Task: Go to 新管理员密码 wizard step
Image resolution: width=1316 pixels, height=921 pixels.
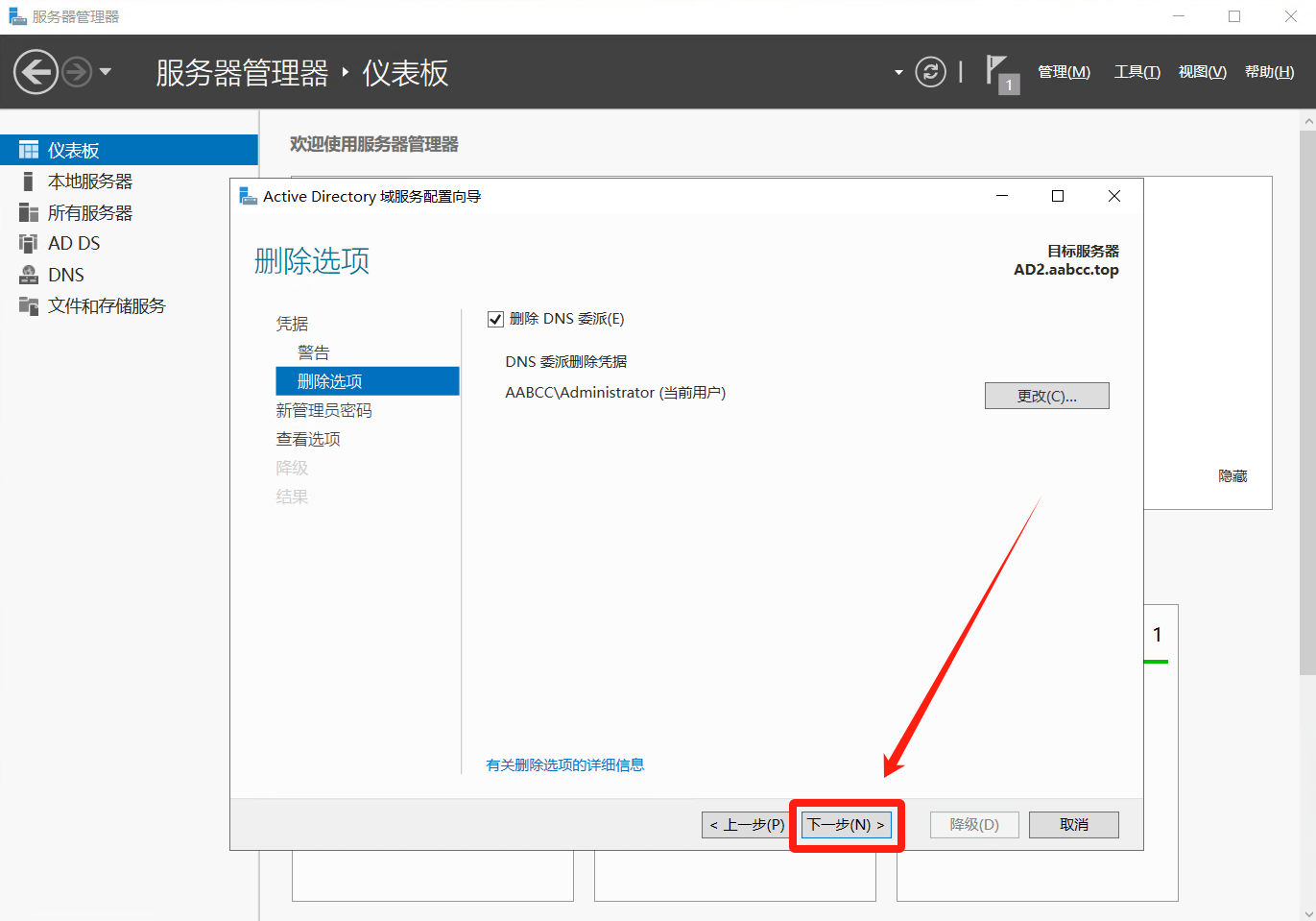Action: [323, 410]
